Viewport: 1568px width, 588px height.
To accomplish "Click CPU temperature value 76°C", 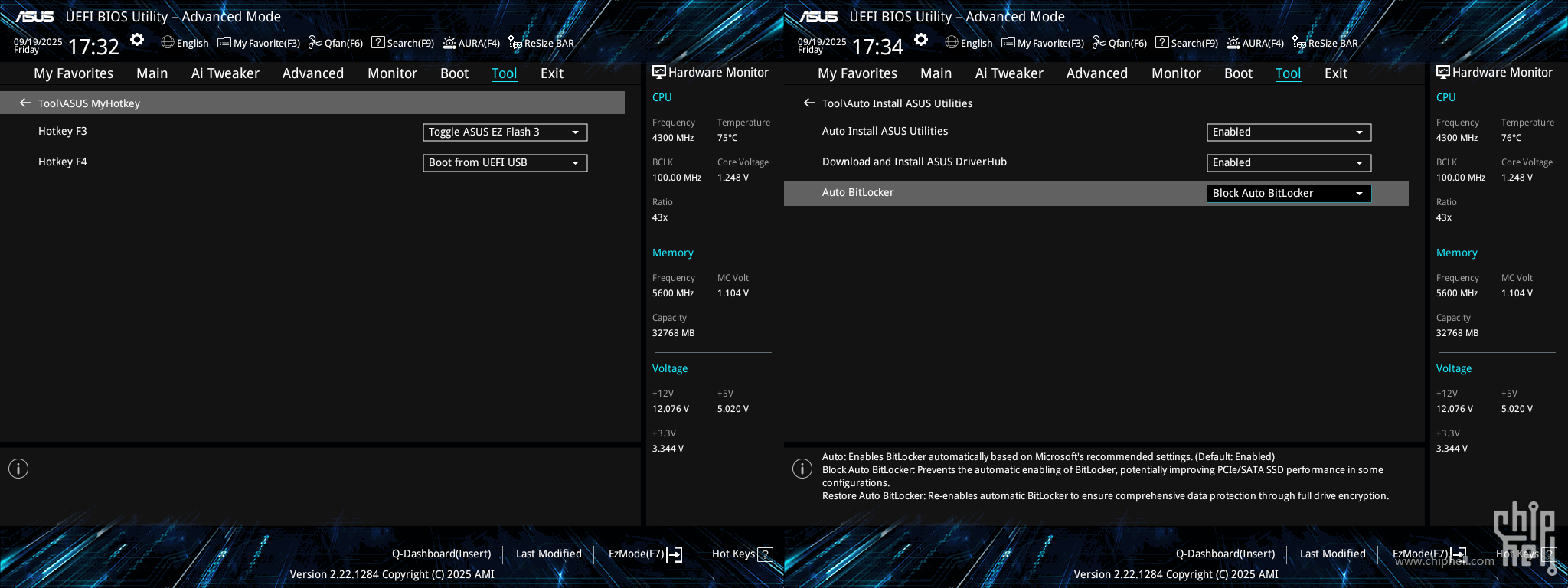I will [1511, 138].
